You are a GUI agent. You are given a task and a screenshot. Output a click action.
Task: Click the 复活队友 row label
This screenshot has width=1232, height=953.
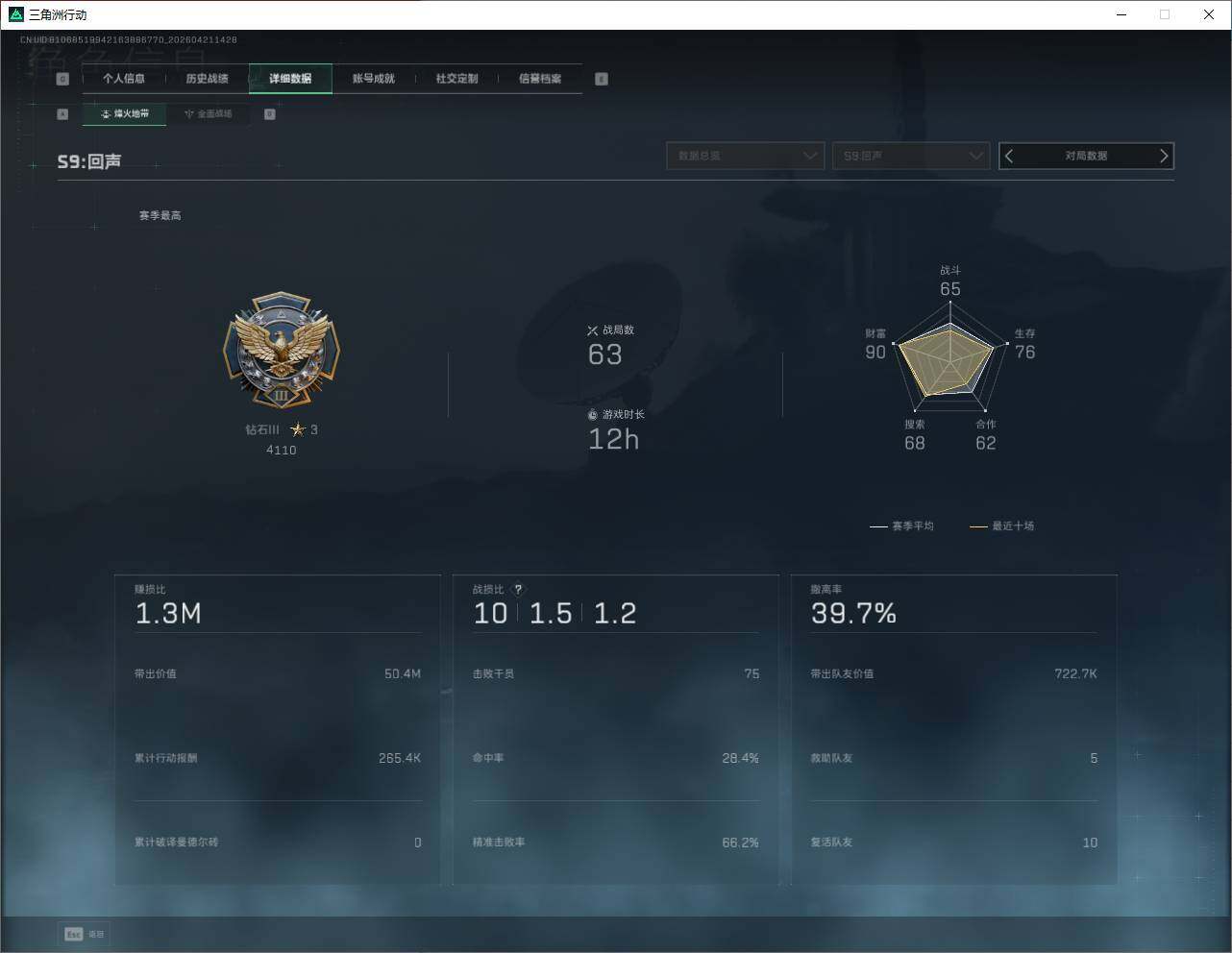[x=832, y=843]
